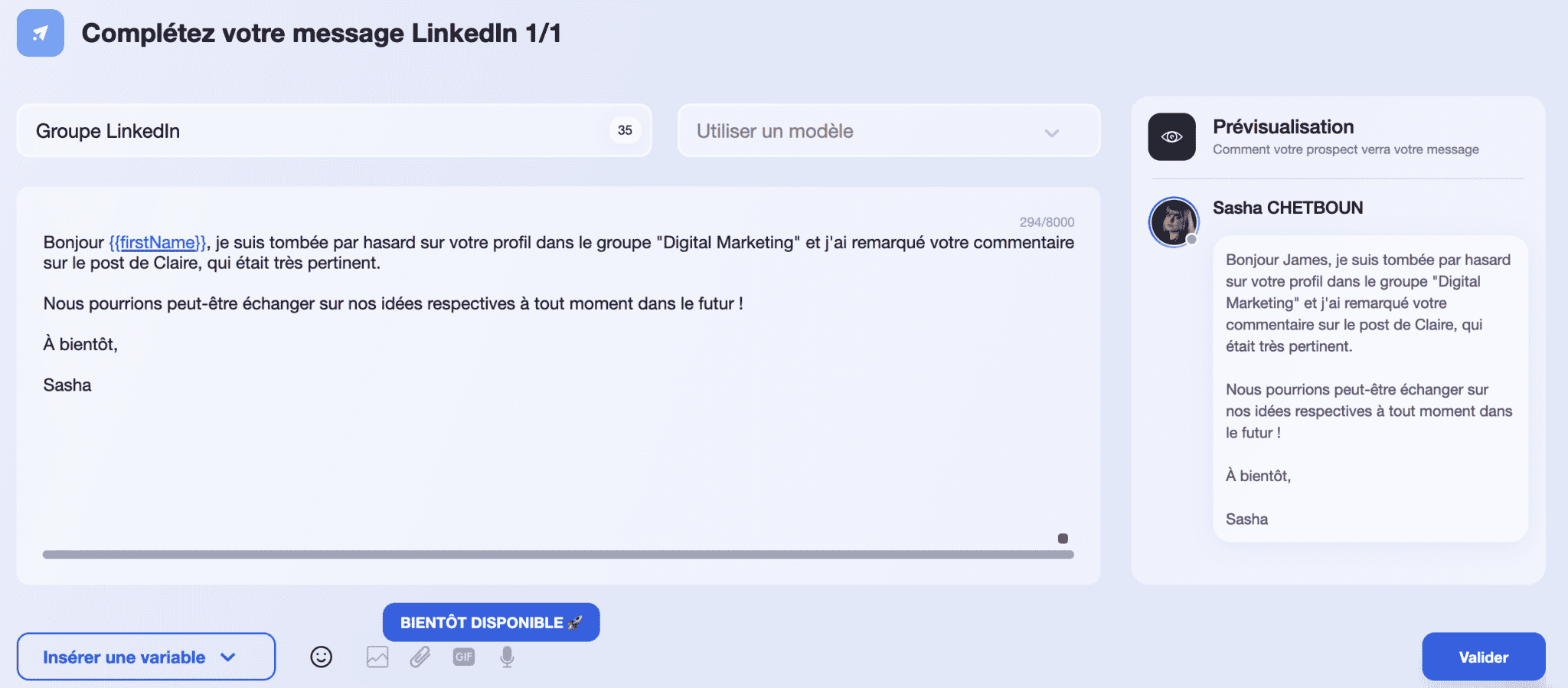1568x688 pixels.
Task: Click the "Groupe LinkedIn" name field
Action: click(334, 131)
